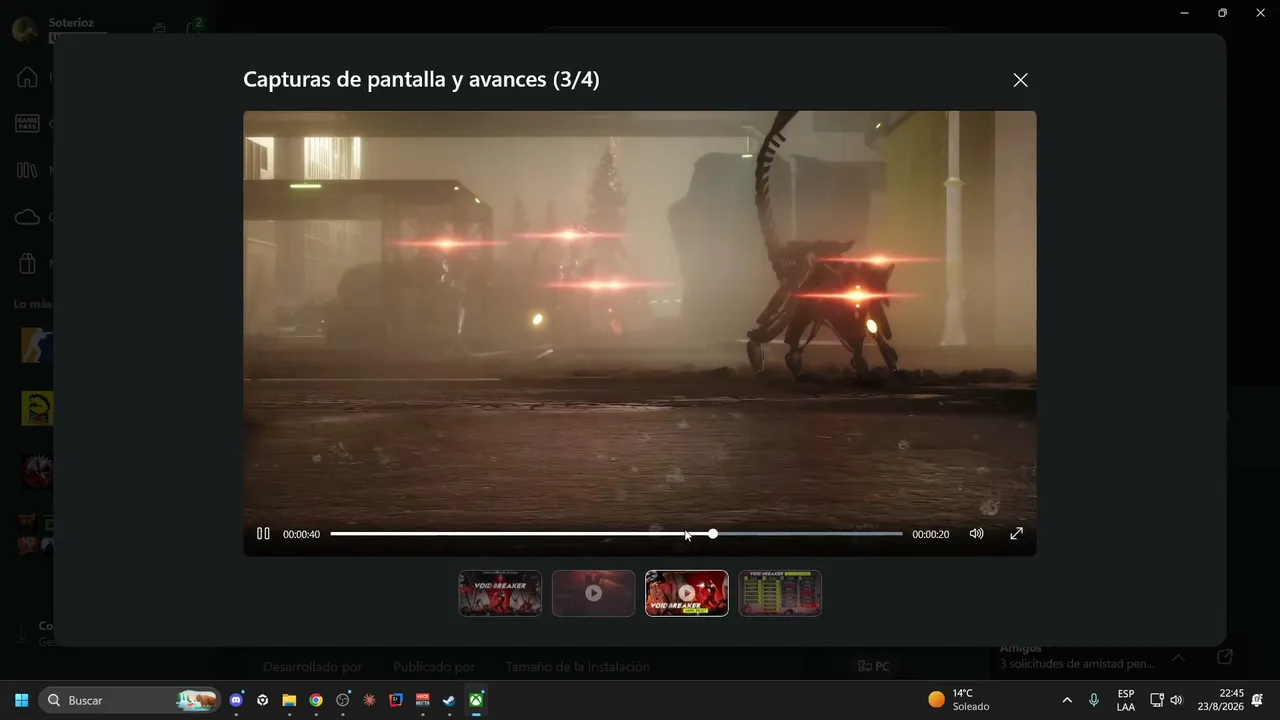This screenshot has height=720, width=1280.
Task: Open the notification bell in tray
Action: pos(1257,700)
